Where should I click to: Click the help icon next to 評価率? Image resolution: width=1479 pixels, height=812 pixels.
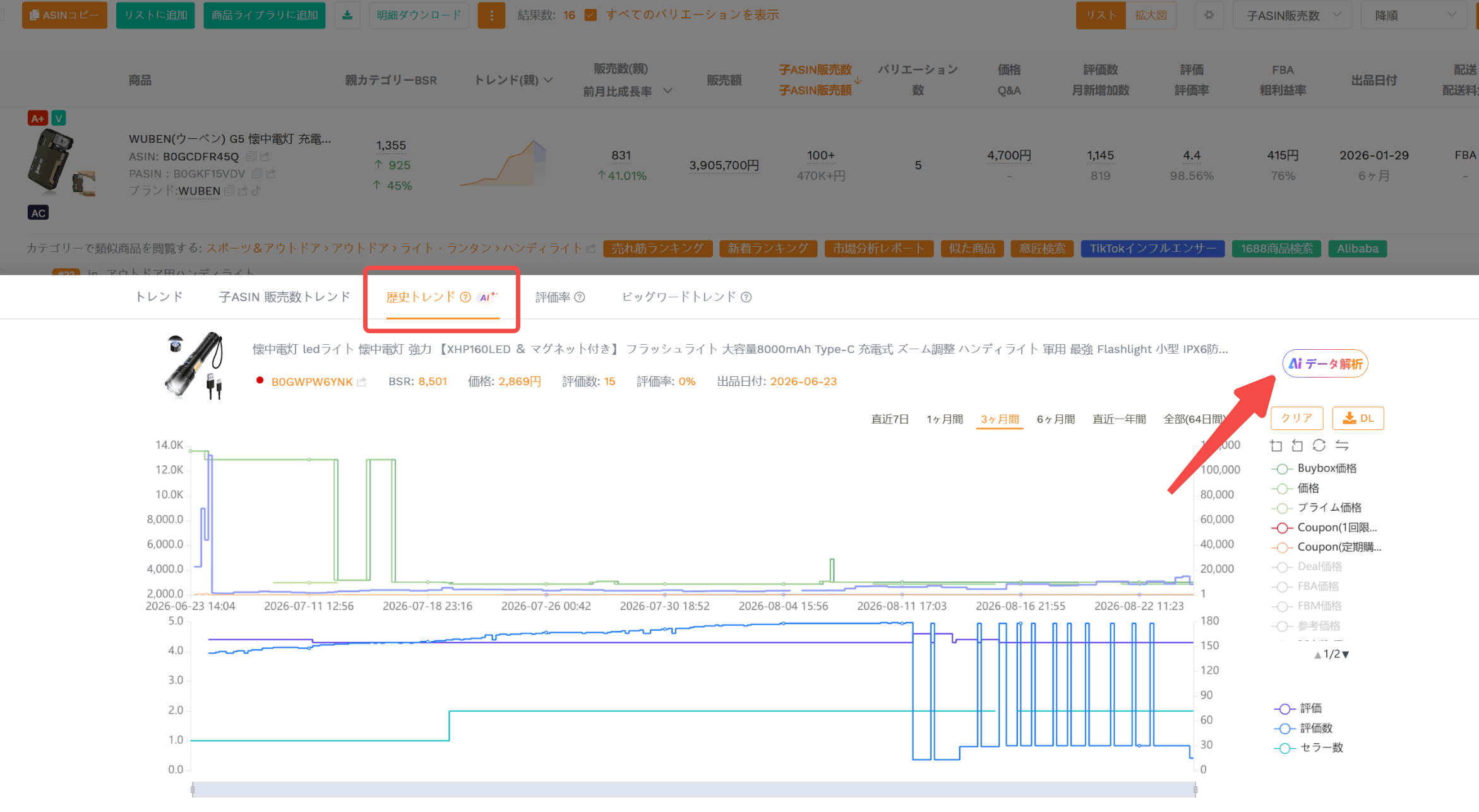pyautogui.click(x=580, y=297)
